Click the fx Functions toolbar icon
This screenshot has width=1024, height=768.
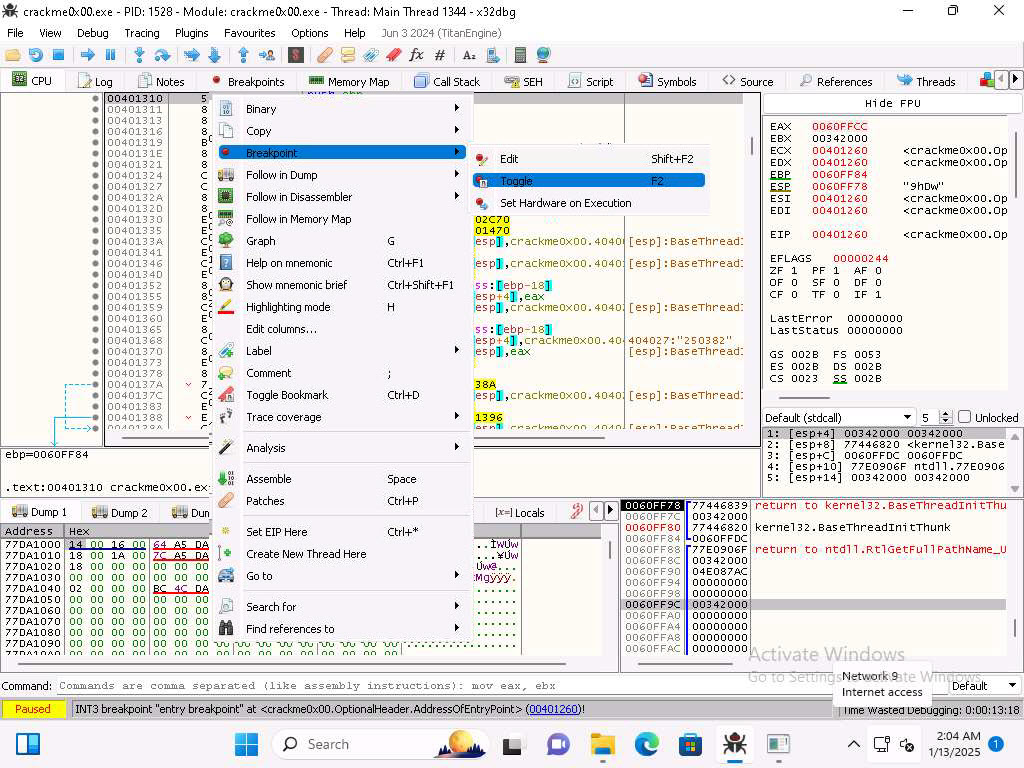(x=417, y=55)
